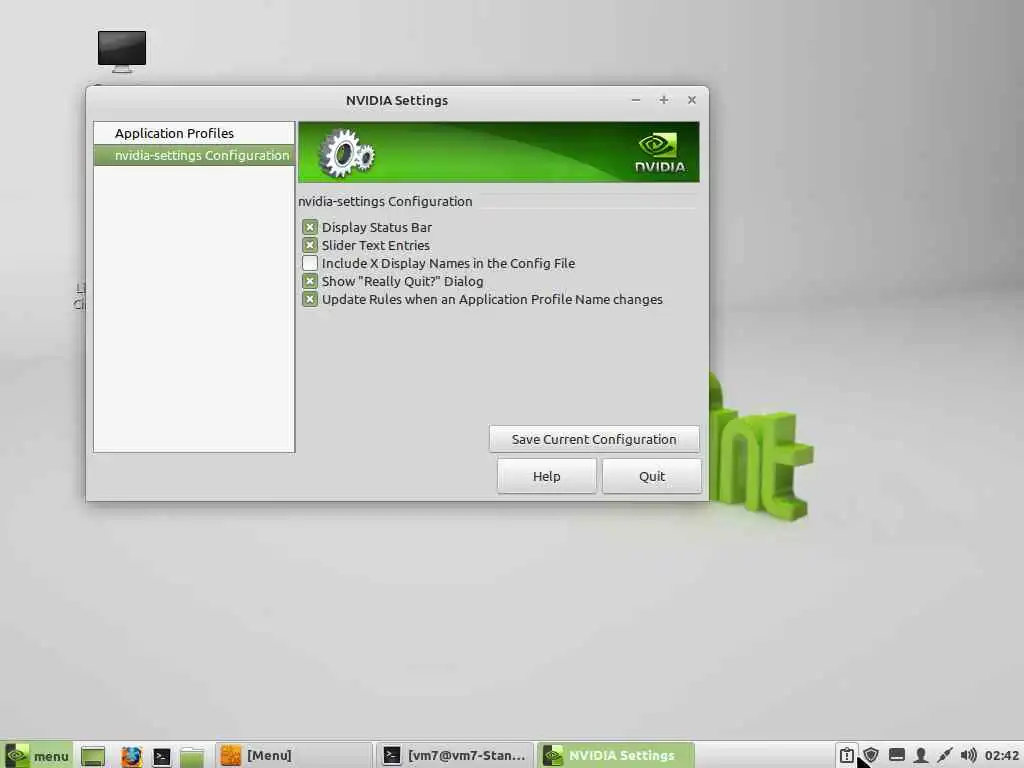The height and width of the screenshot is (768, 1024).
Task: Close the NVIDIA Settings window
Action: (x=692, y=100)
